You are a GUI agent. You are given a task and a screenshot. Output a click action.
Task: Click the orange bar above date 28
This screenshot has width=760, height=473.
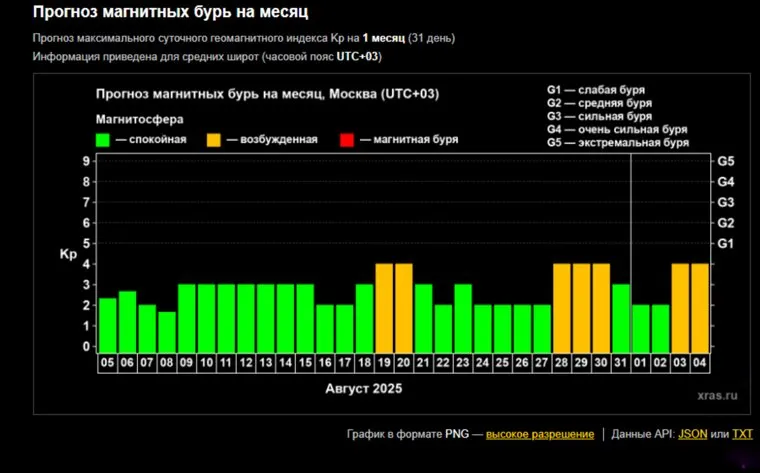562,306
